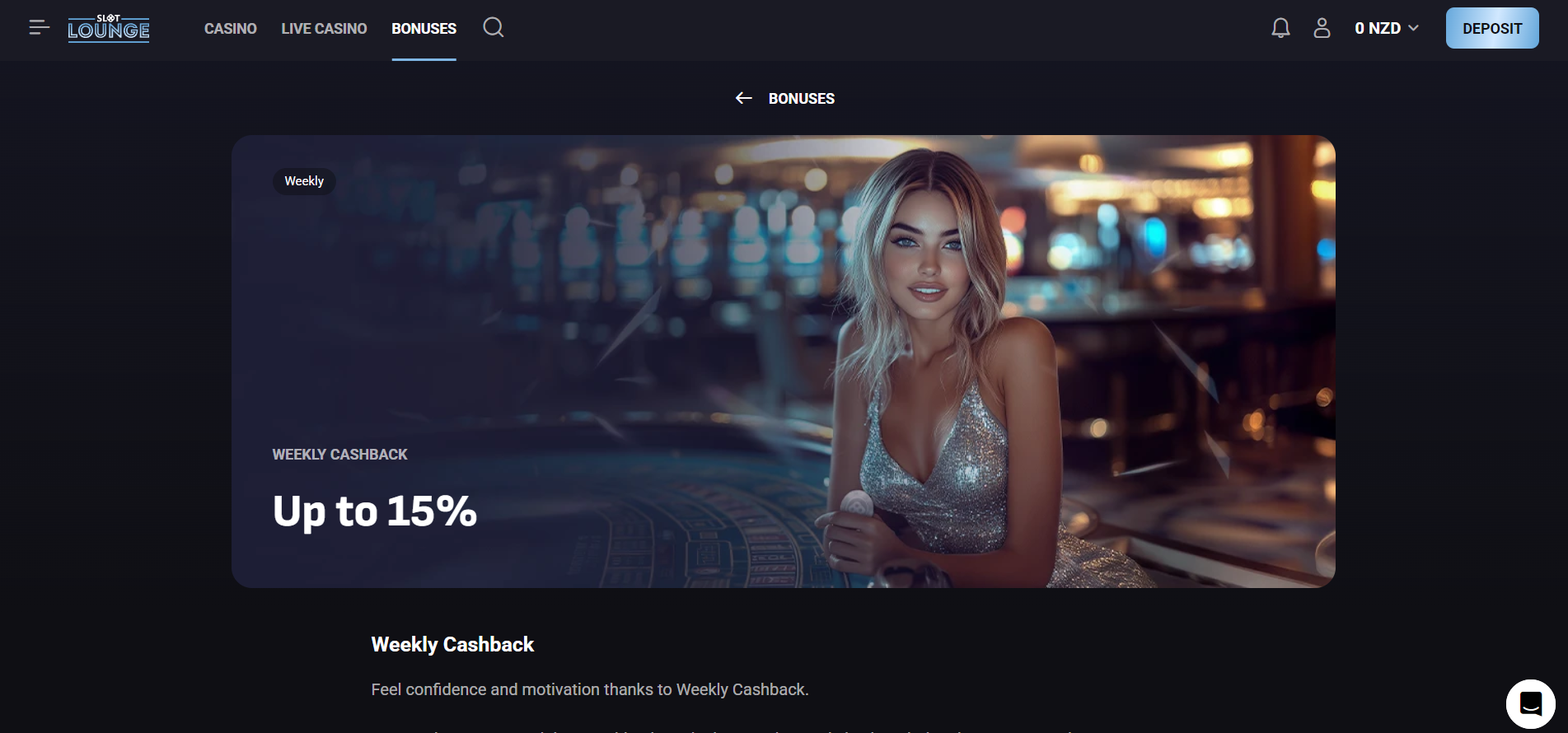Open the search magnifier icon
1568x733 pixels.
tap(494, 28)
